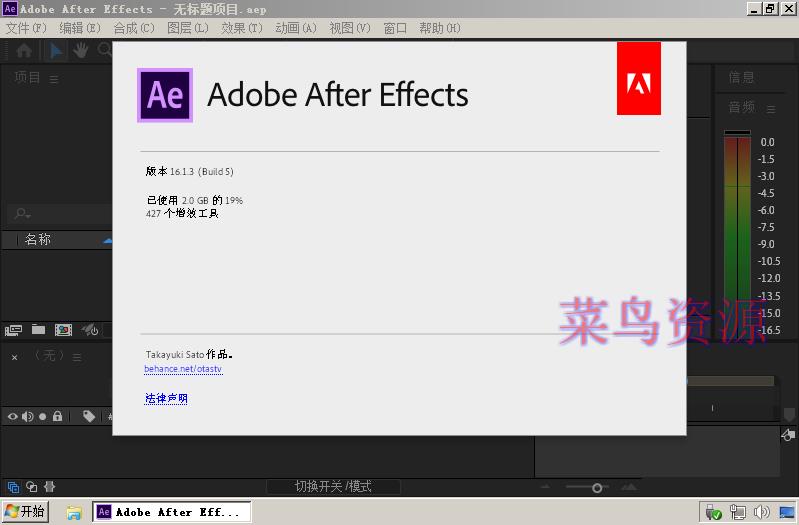Select the Selection arrow tool
This screenshot has height=525, width=799.
(56, 50)
